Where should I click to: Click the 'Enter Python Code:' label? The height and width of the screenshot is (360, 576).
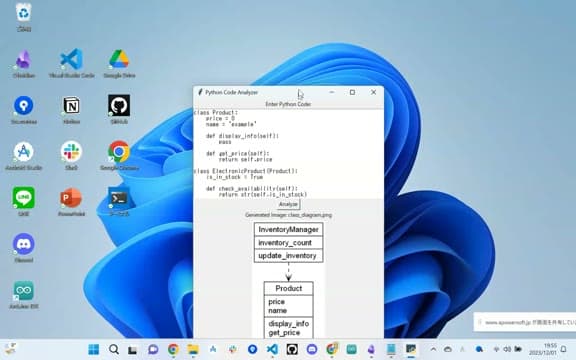point(288,104)
